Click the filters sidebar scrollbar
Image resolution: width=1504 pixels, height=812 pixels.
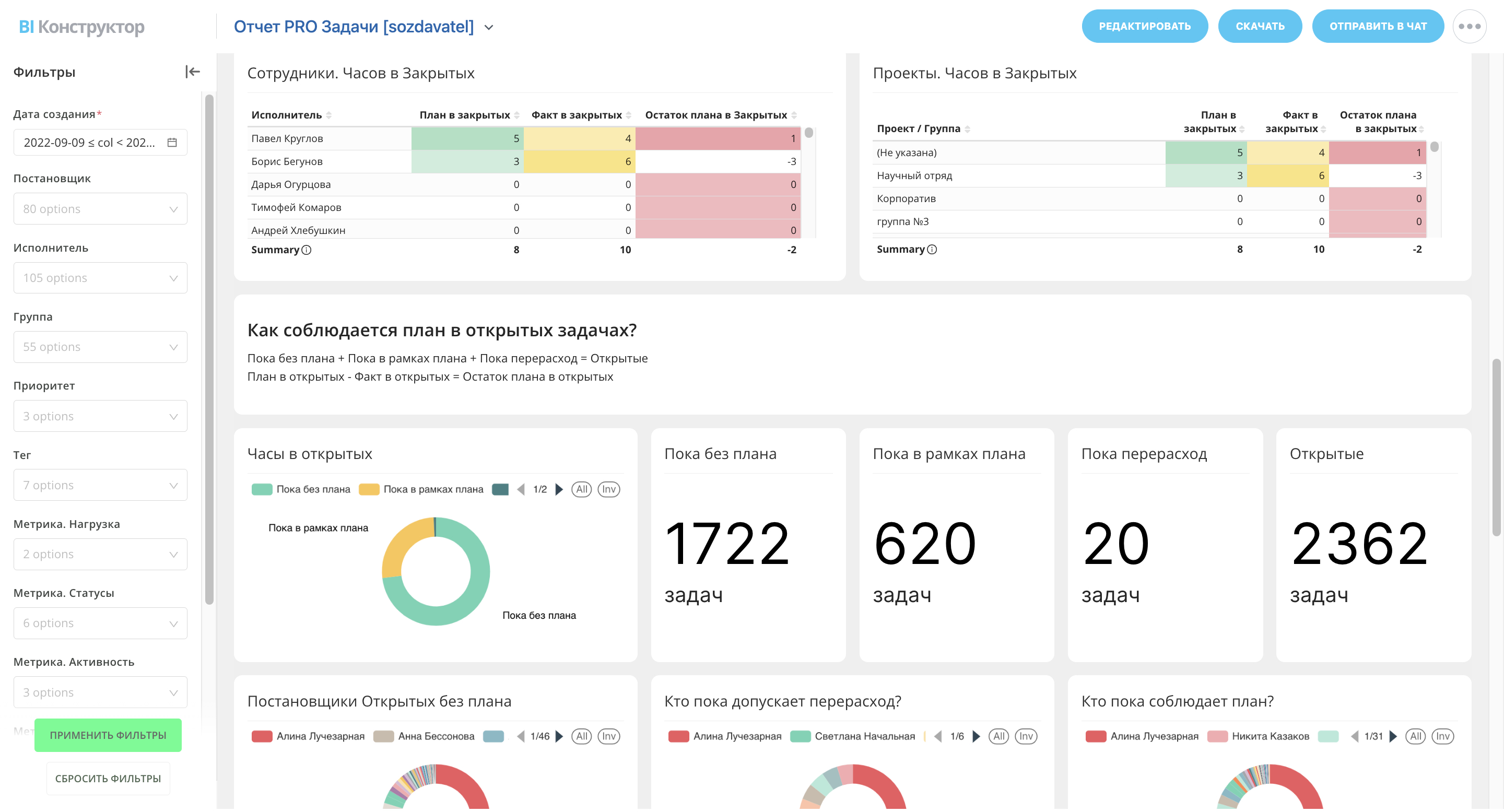click(209, 349)
